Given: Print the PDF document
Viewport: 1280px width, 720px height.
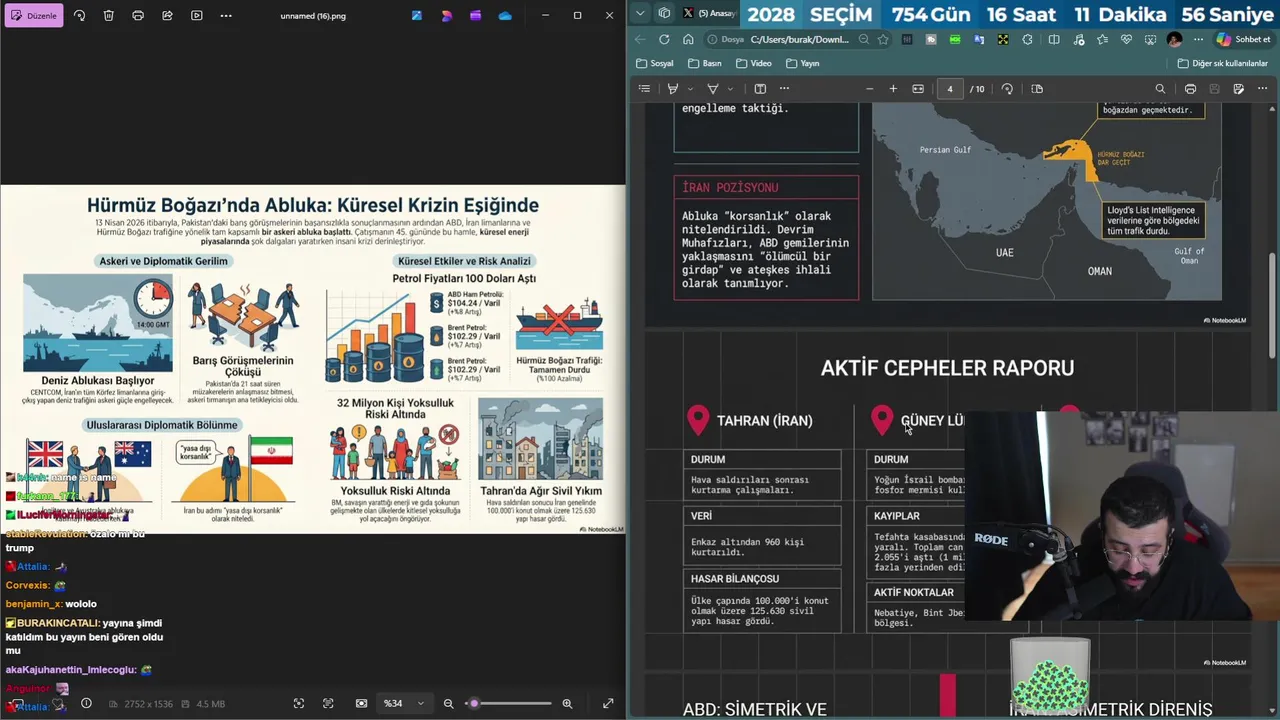Looking at the screenshot, I should pos(1190,89).
